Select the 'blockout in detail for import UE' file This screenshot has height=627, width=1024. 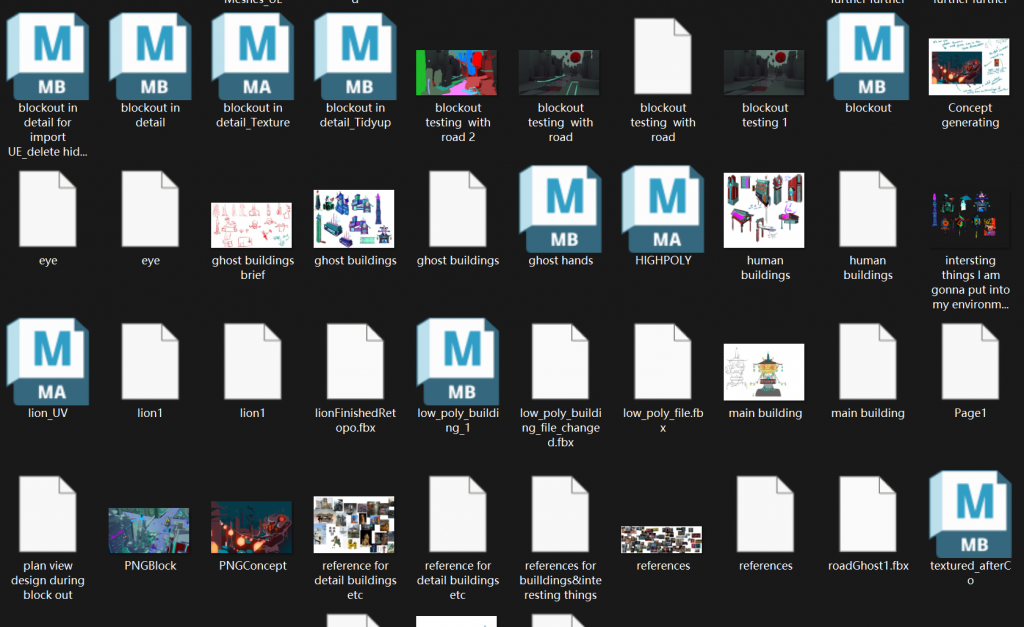pos(47,56)
